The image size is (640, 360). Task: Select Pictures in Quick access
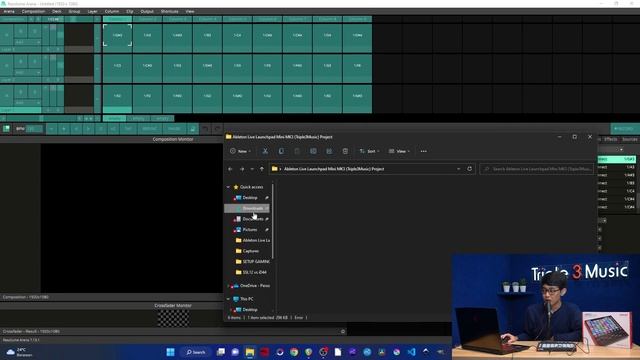tap(249, 230)
